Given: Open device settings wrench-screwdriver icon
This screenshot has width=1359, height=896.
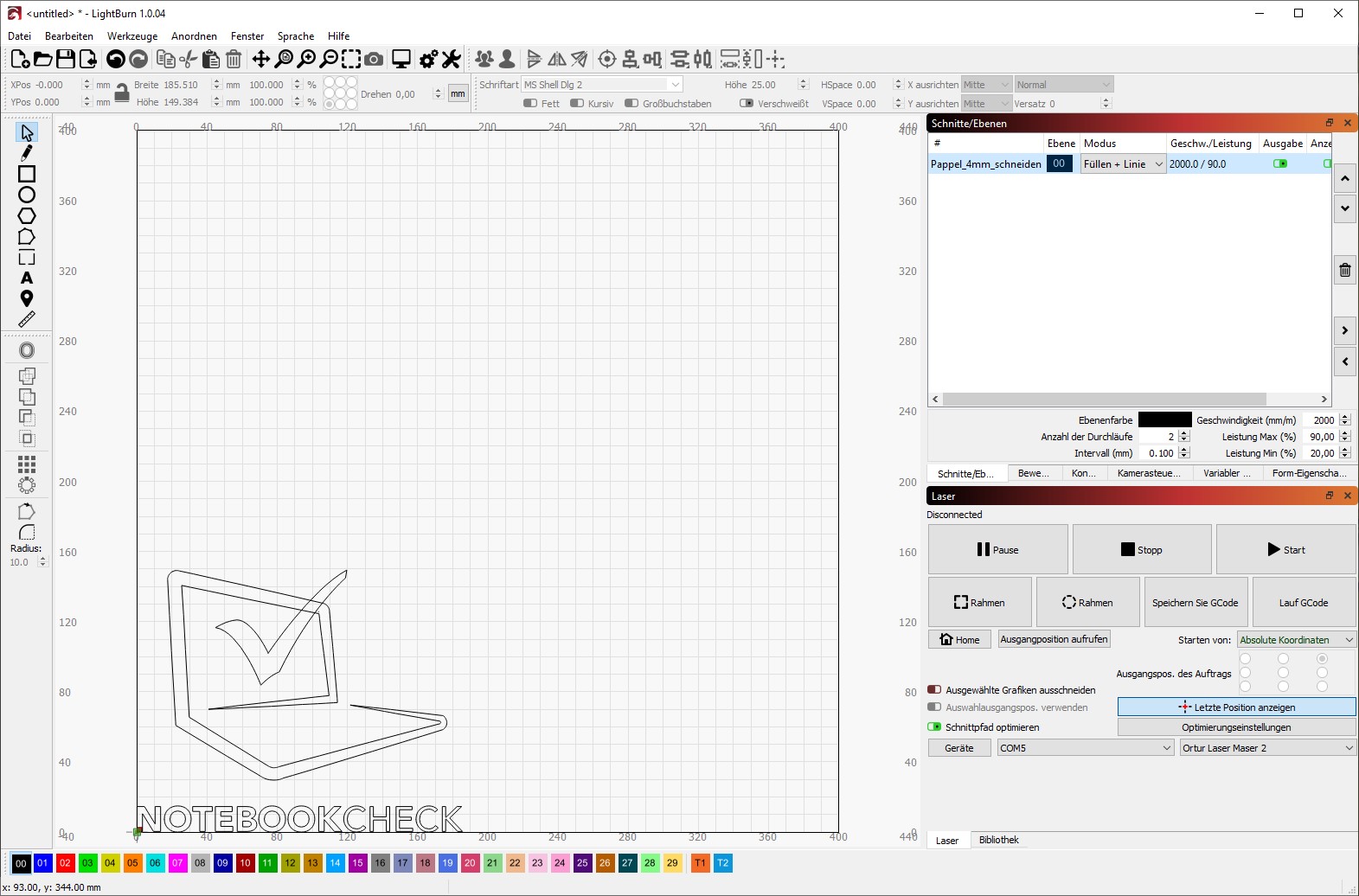Looking at the screenshot, I should 452,59.
